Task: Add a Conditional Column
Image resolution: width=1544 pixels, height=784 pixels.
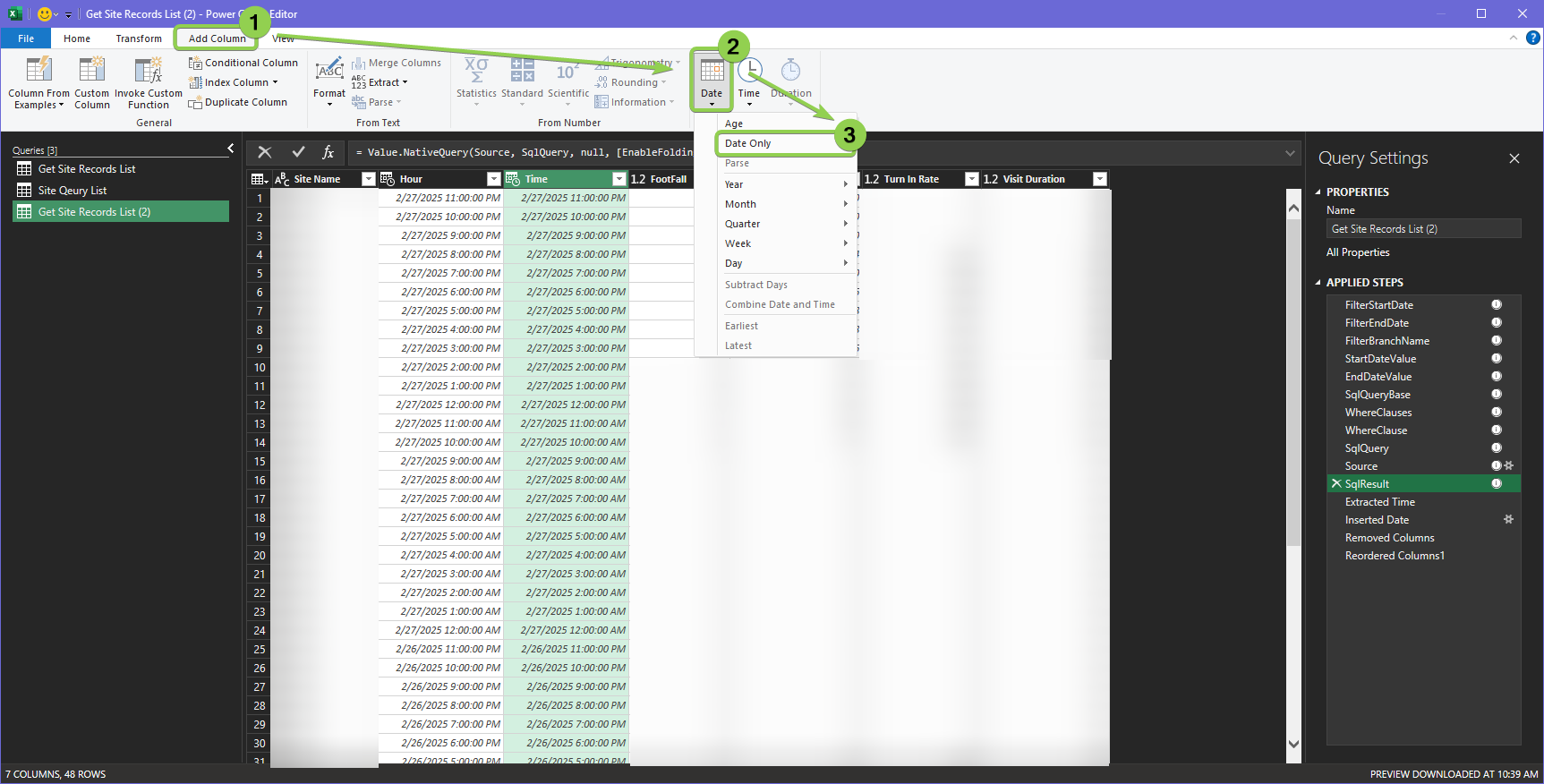Action: (243, 63)
